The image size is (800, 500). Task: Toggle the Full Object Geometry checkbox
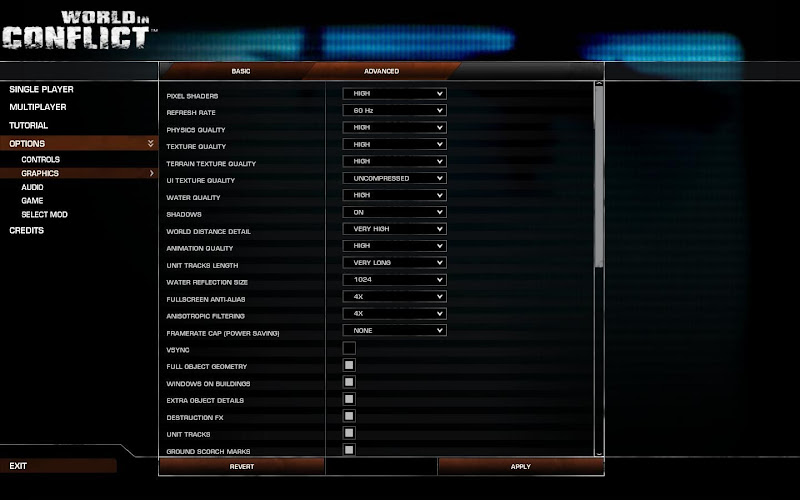[x=349, y=365]
